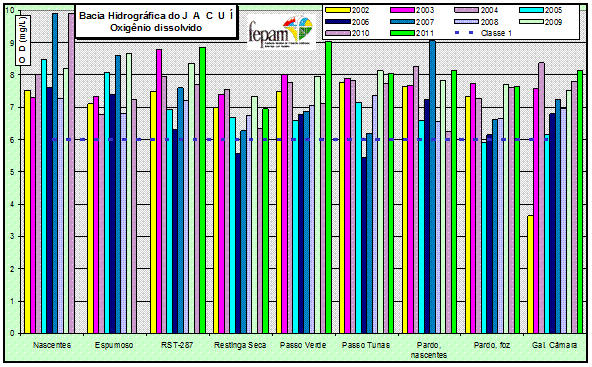Click the 'Gal. Câmara' category label
This screenshot has height=367, width=592.
[x=554, y=345]
